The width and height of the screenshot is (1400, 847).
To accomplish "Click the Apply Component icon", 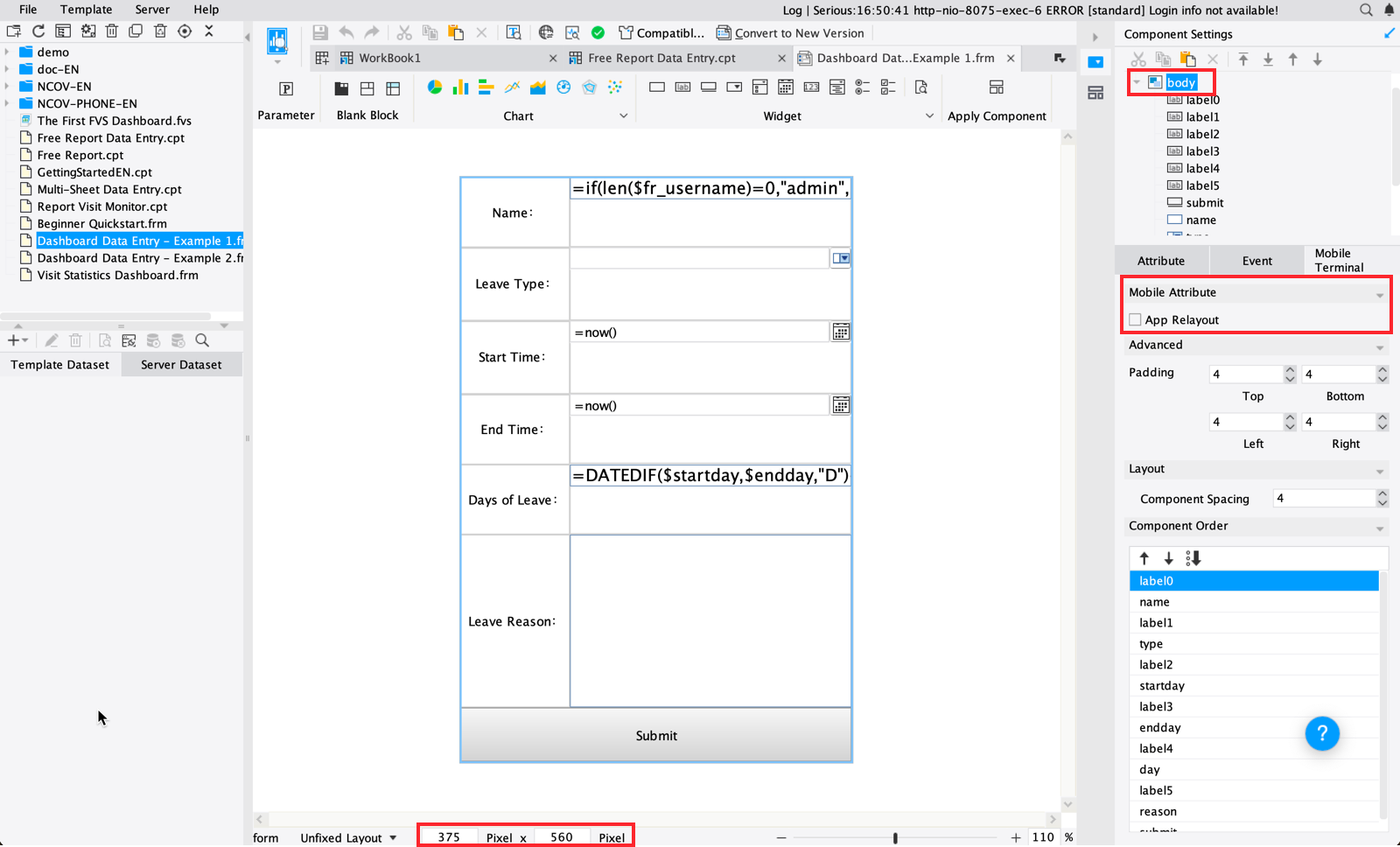I will pos(996,87).
